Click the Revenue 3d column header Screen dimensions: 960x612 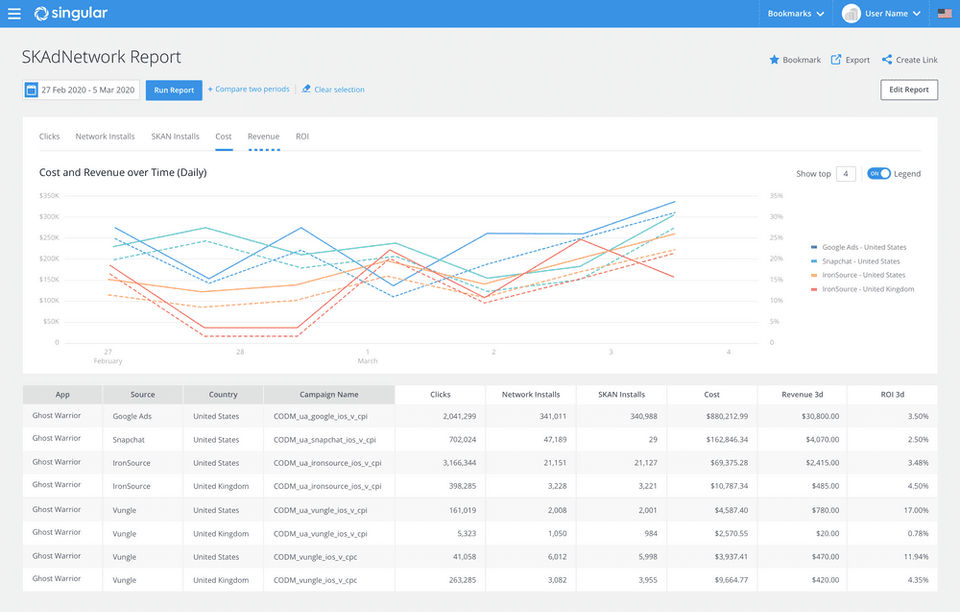[802, 395]
